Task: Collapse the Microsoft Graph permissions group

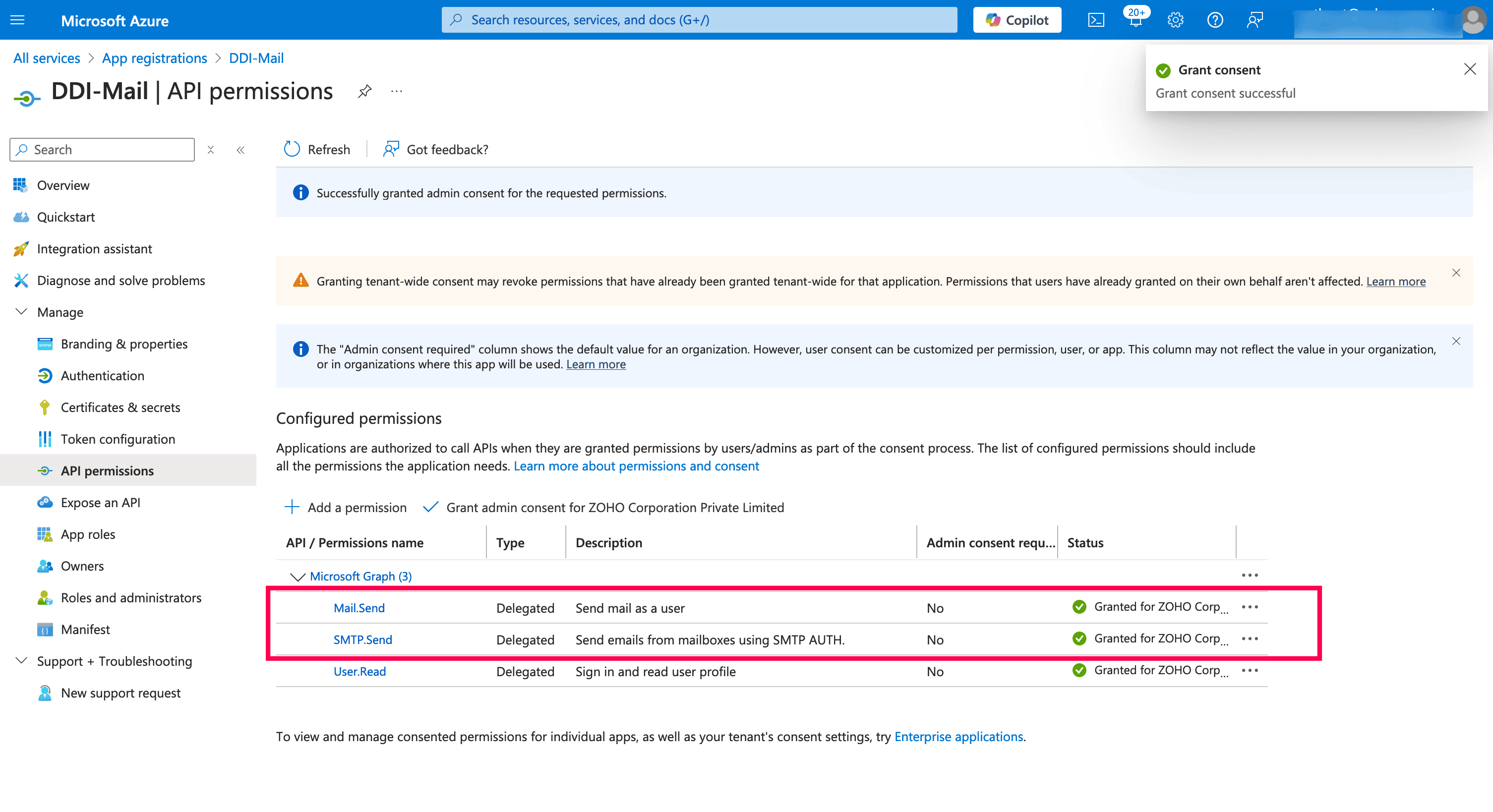Action: tap(298, 577)
